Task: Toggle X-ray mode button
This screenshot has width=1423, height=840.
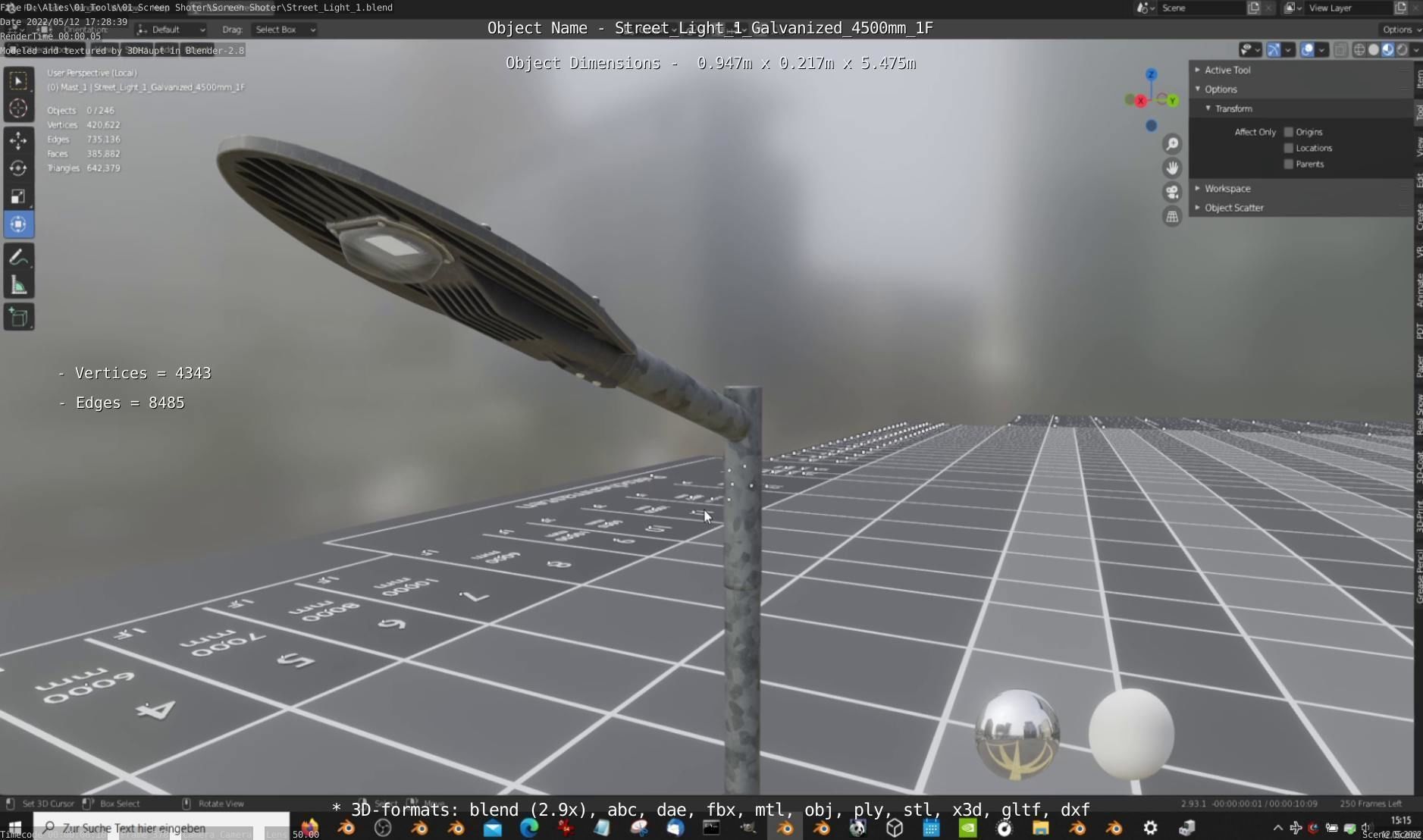Action: (x=1340, y=50)
